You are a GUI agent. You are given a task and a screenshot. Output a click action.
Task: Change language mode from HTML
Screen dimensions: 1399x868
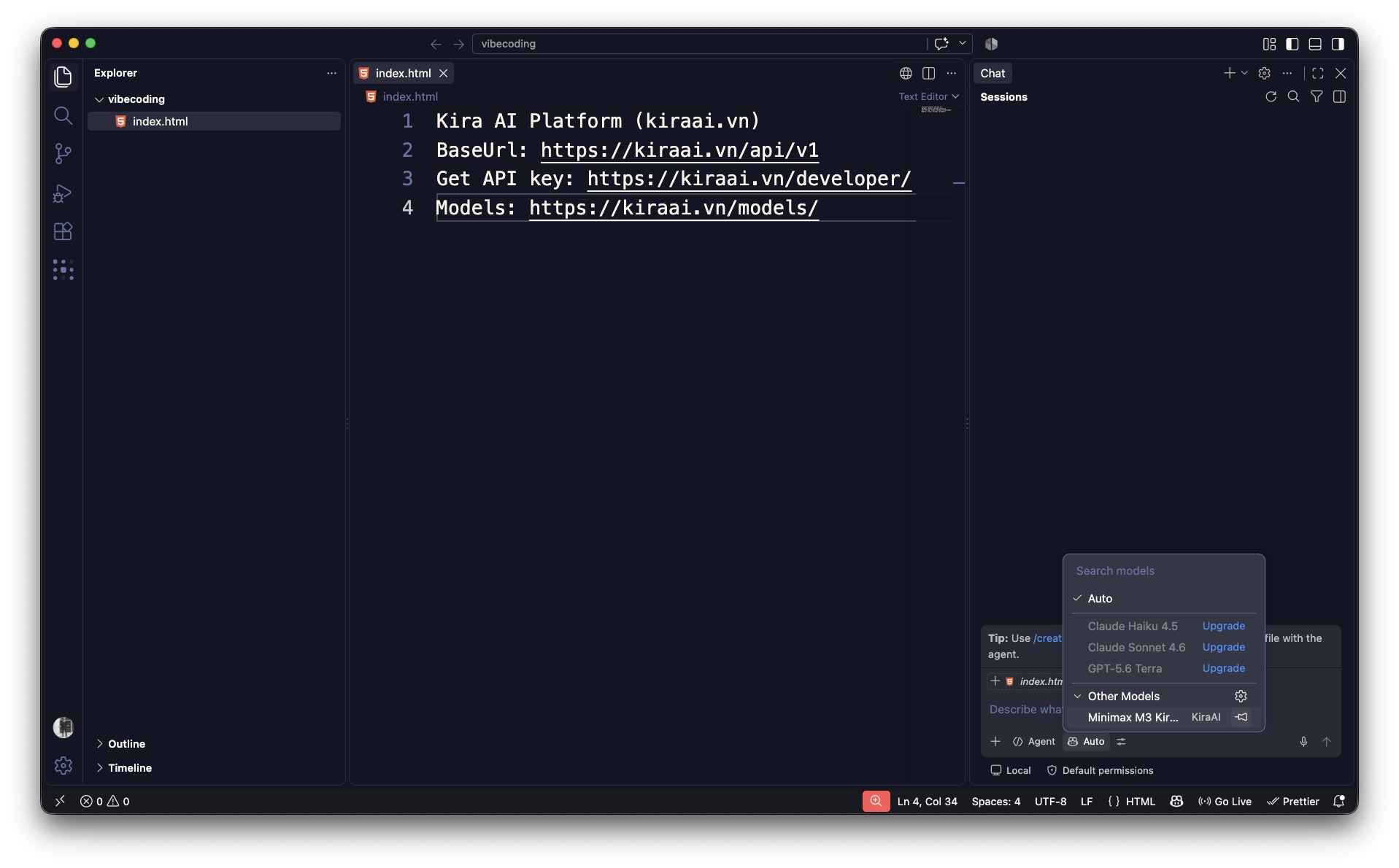1140,802
